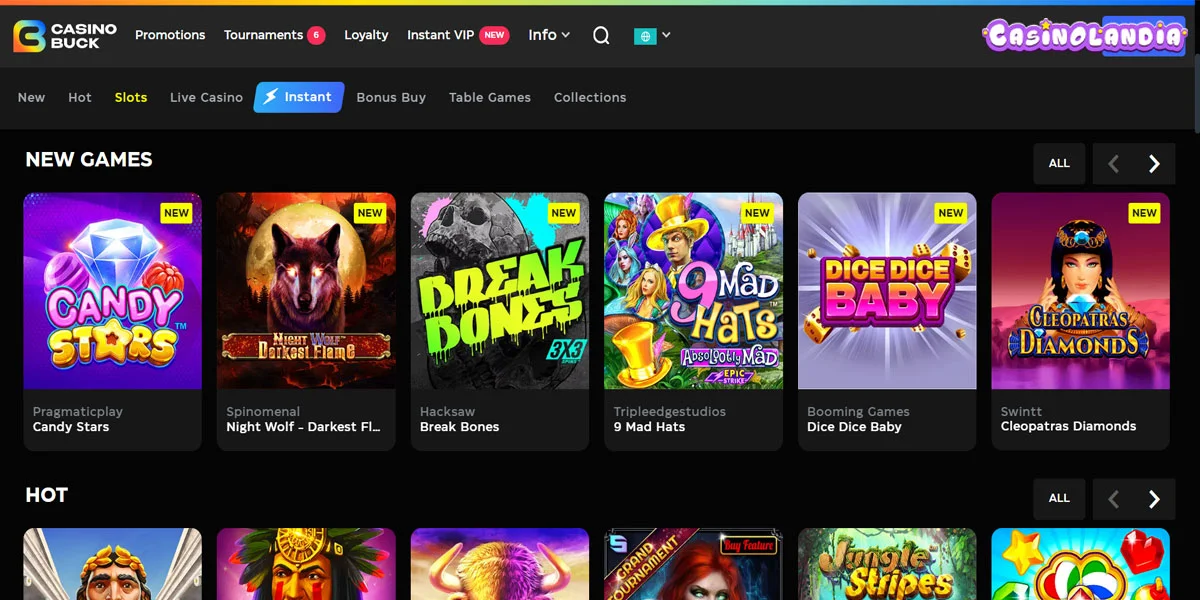The height and width of the screenshot is (600, 1200).
Task: Click the Cleopatras Diamonds title text
Action: pos(1069,426)
